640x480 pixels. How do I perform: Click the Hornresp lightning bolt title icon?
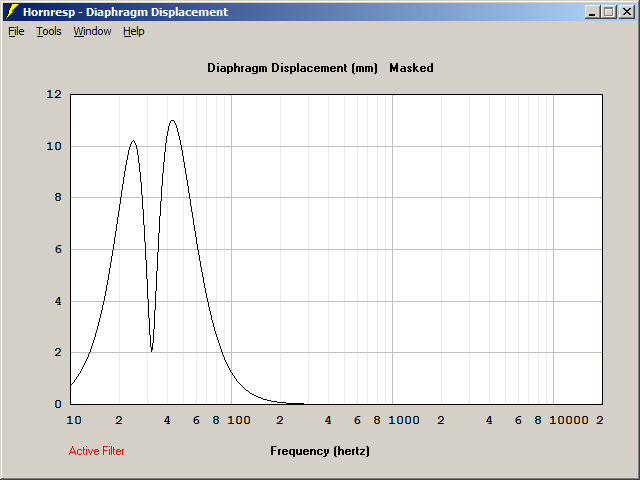pyautogui.click(x=12, y=11)
